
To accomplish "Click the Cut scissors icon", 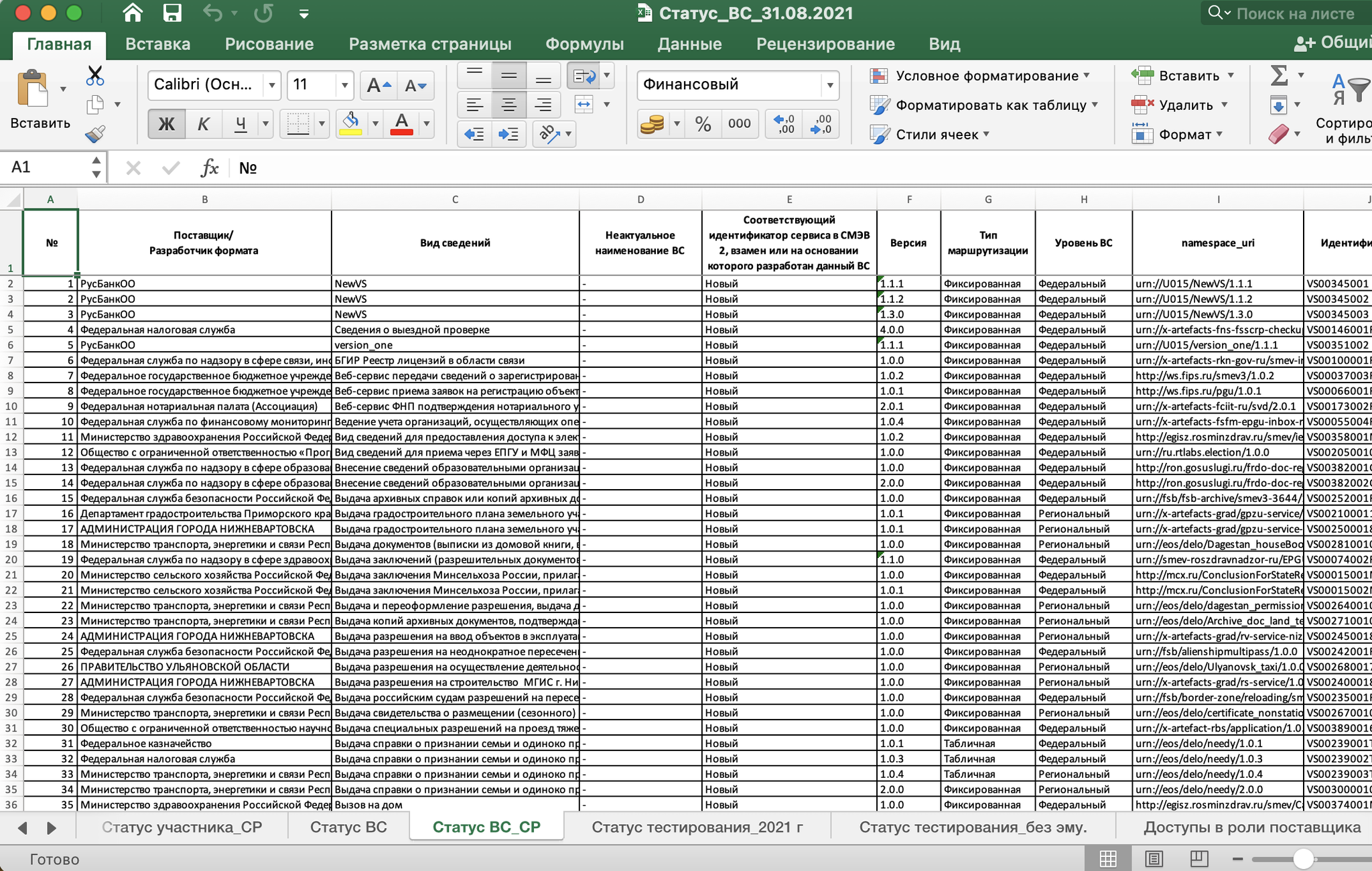I will [x=95, y=76].
